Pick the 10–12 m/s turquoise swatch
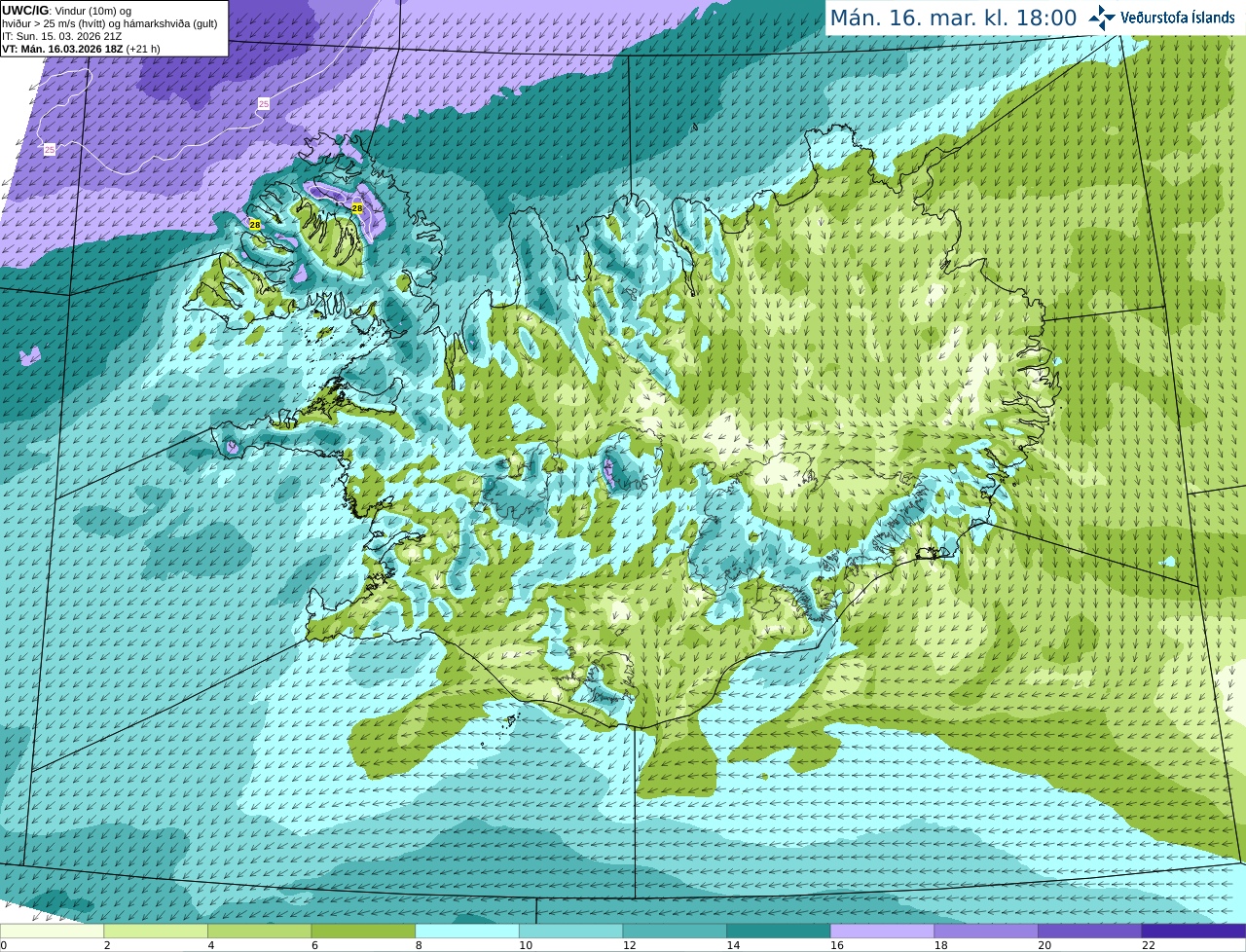Viewport: 1246px width, 952px height. coord(570,931)
